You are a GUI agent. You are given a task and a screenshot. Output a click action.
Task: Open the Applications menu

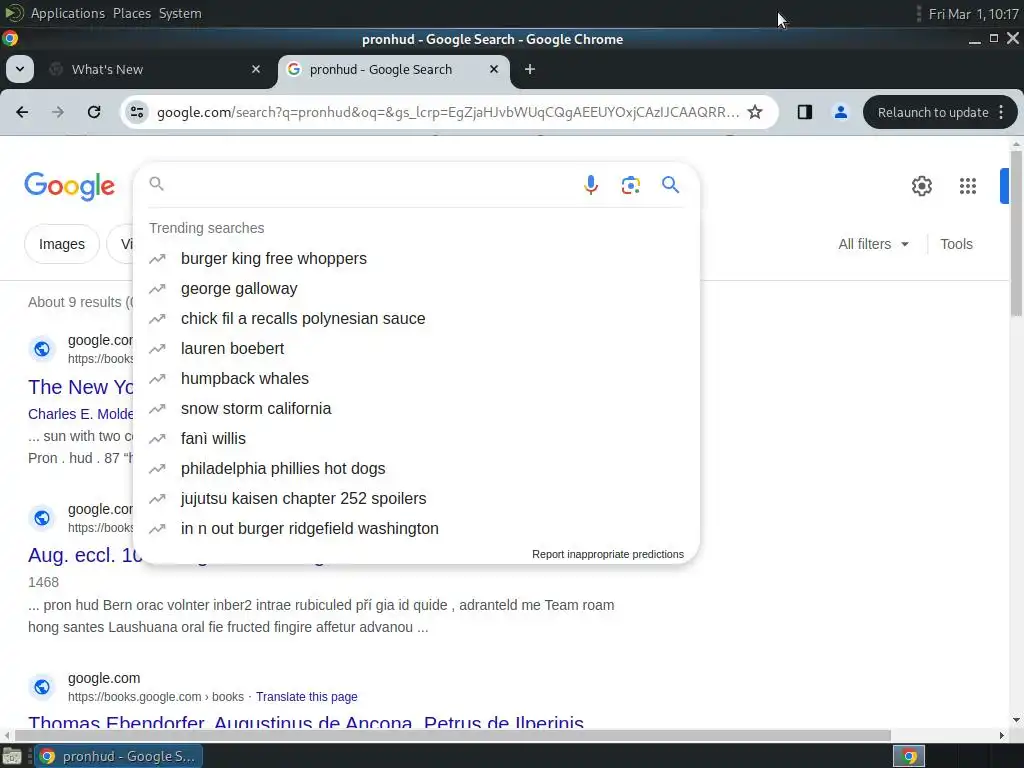(x=67, y=13)
